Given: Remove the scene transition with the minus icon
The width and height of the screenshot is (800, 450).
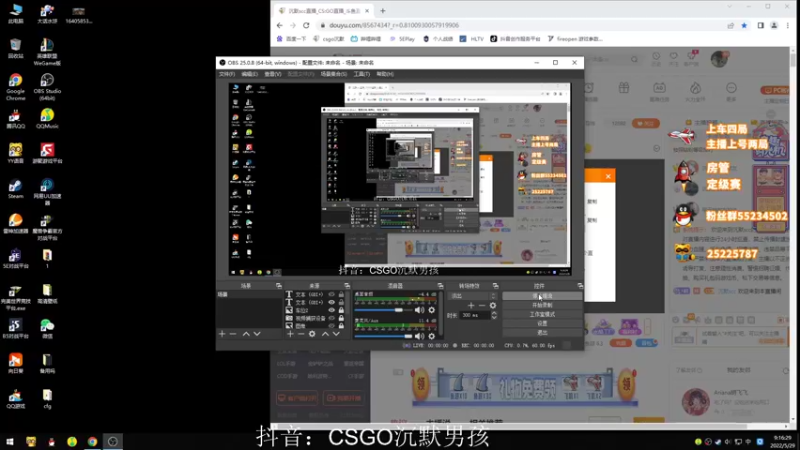Looking at the screenshot, I should (x=482, y=305).
